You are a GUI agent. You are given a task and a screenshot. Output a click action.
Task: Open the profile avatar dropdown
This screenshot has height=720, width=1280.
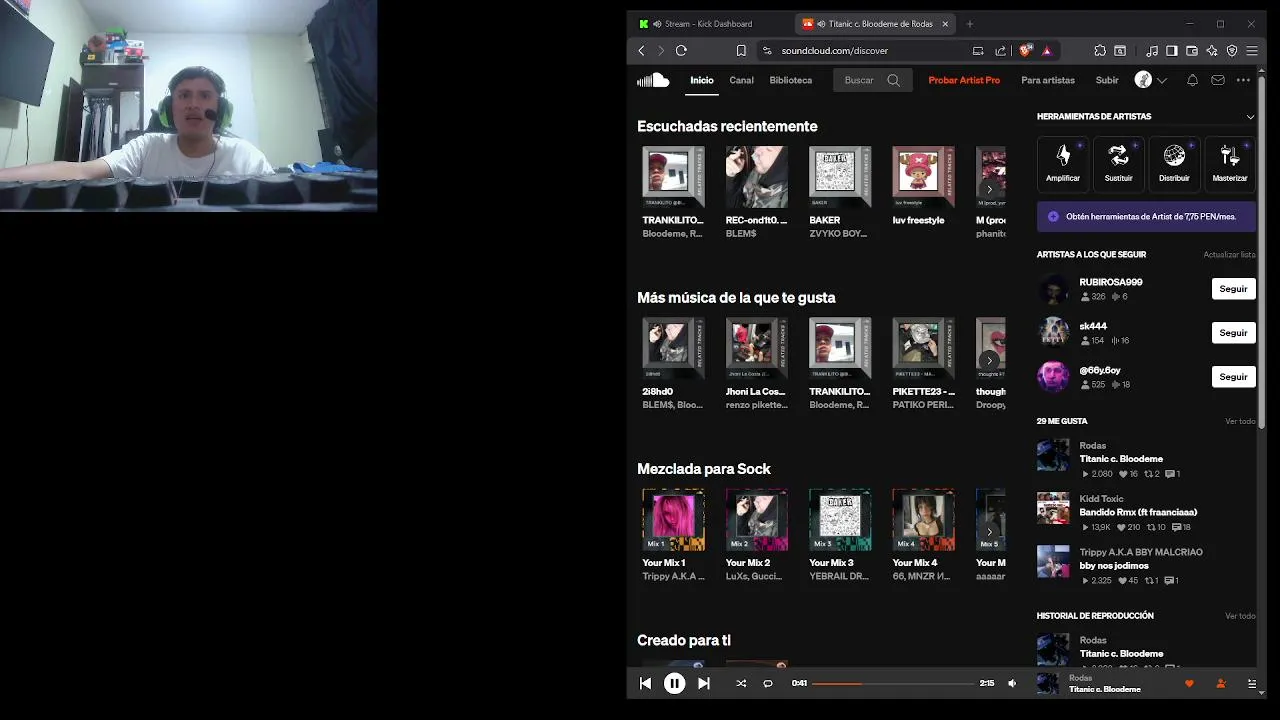pyautogui.click(x=1151, y=80)
